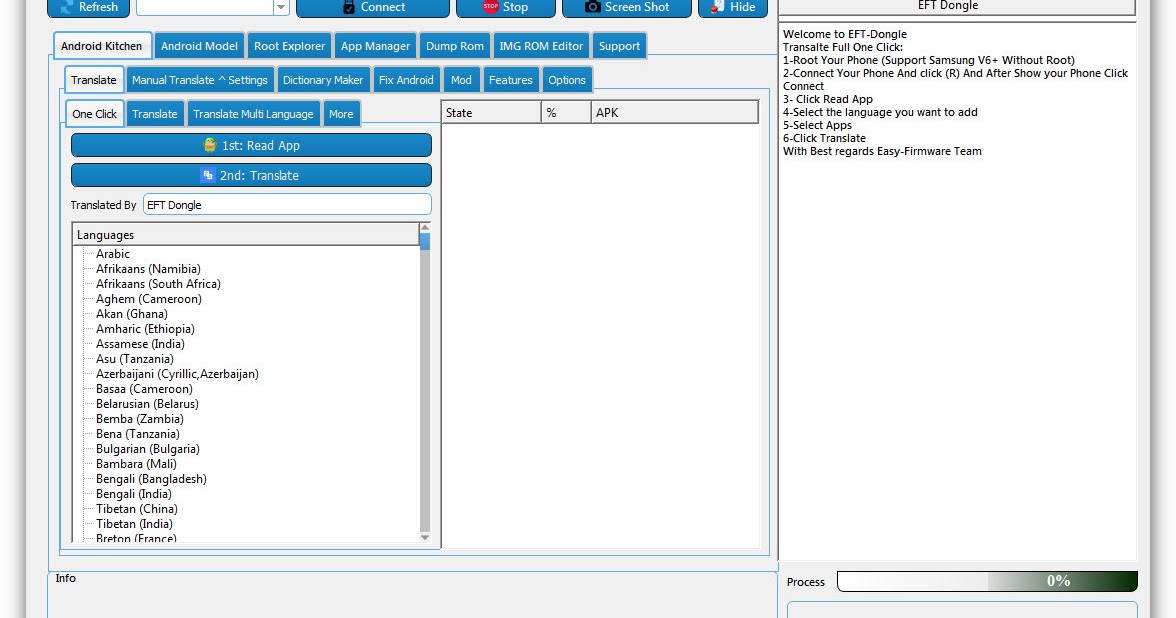
Task: Open the Dump Rom tab
Action: pyautogui.click(x=454, y=46)
